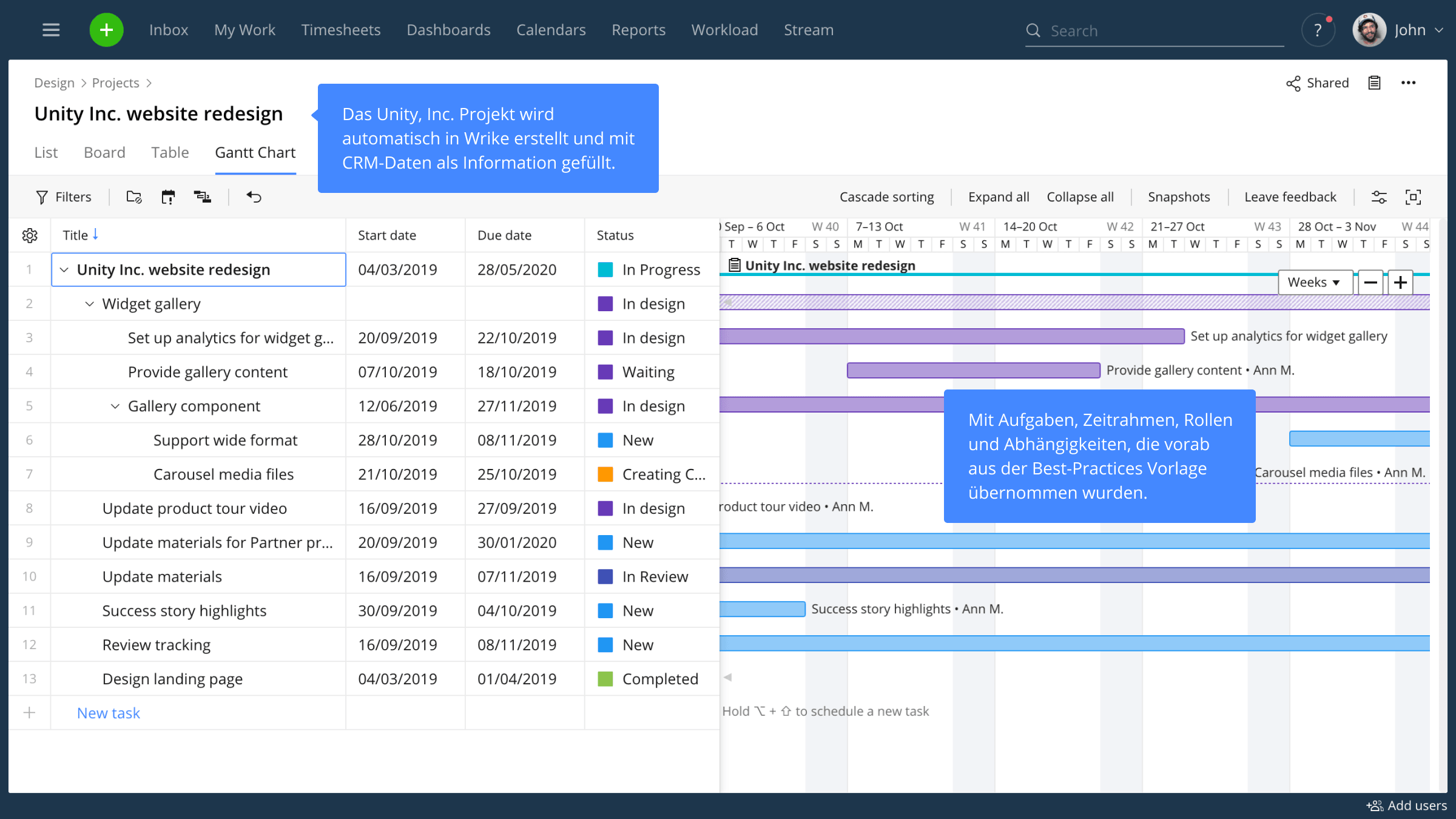
Task: Select Gantt Chart tab
Action: [255, 152]
